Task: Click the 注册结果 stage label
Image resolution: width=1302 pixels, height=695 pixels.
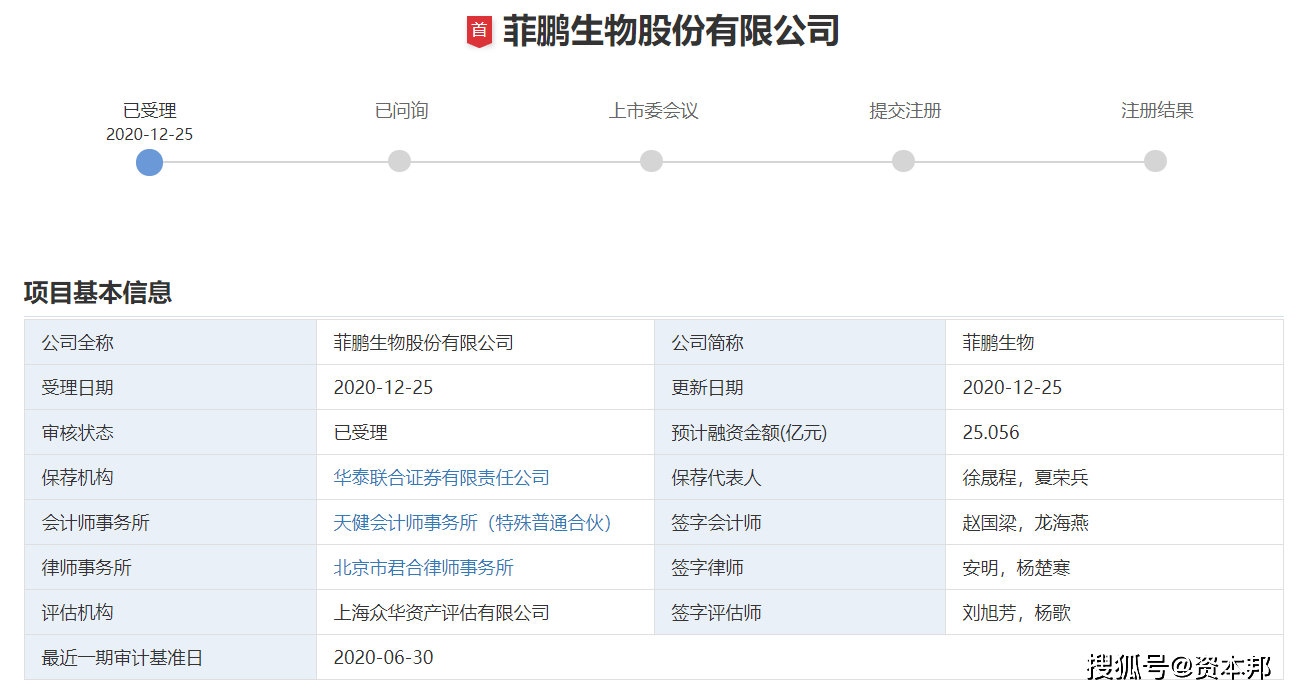Action: pyautogui.click(x=1157, y=111)
